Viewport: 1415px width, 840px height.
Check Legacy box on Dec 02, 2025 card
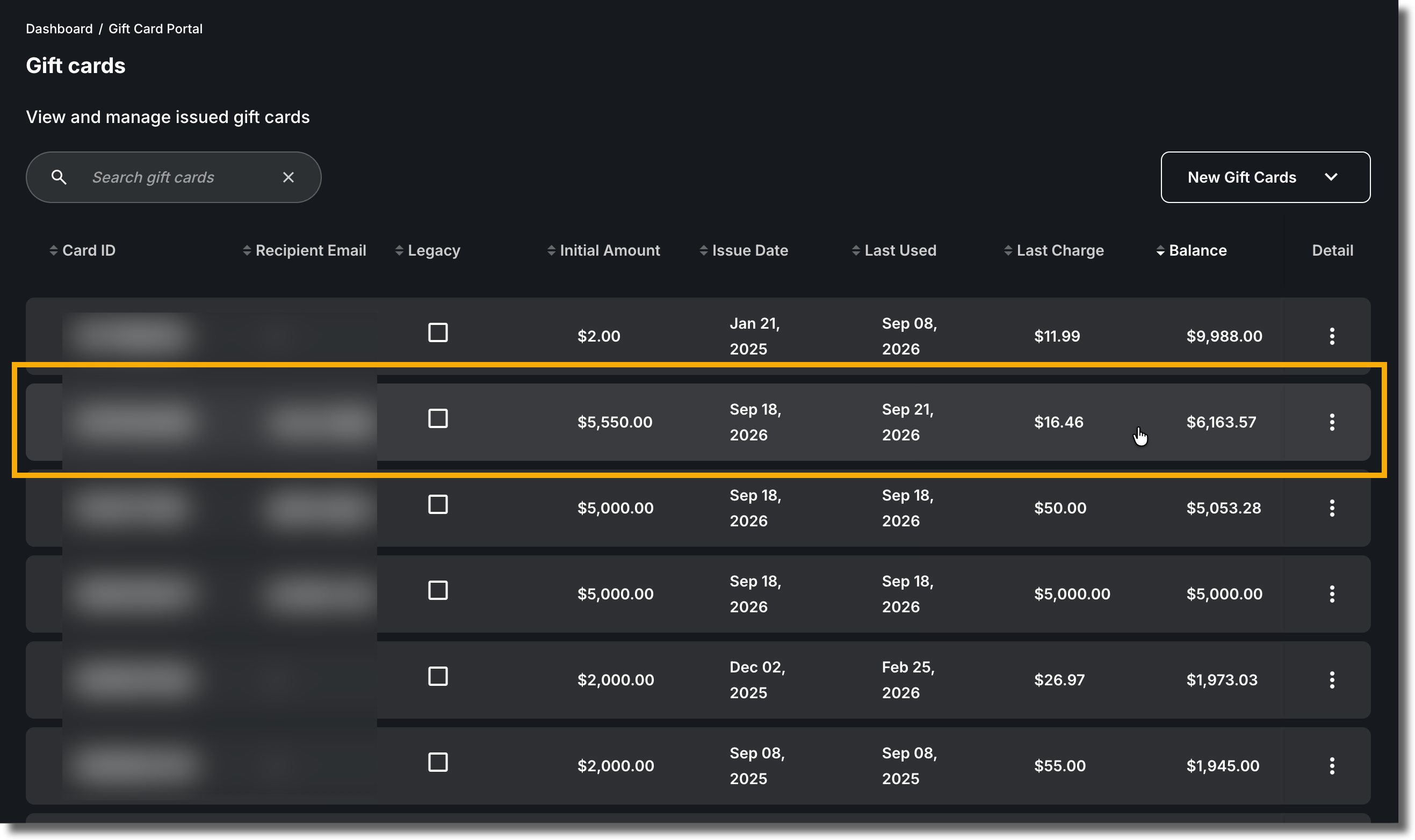click(437, 676)
